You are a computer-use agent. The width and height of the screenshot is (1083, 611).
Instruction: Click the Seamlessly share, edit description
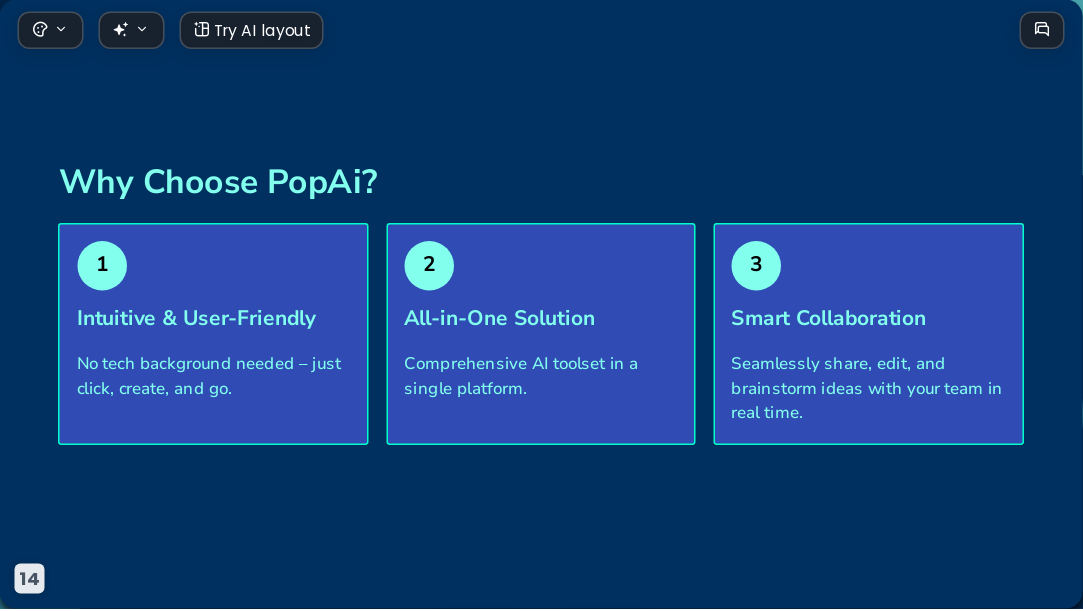866,388
